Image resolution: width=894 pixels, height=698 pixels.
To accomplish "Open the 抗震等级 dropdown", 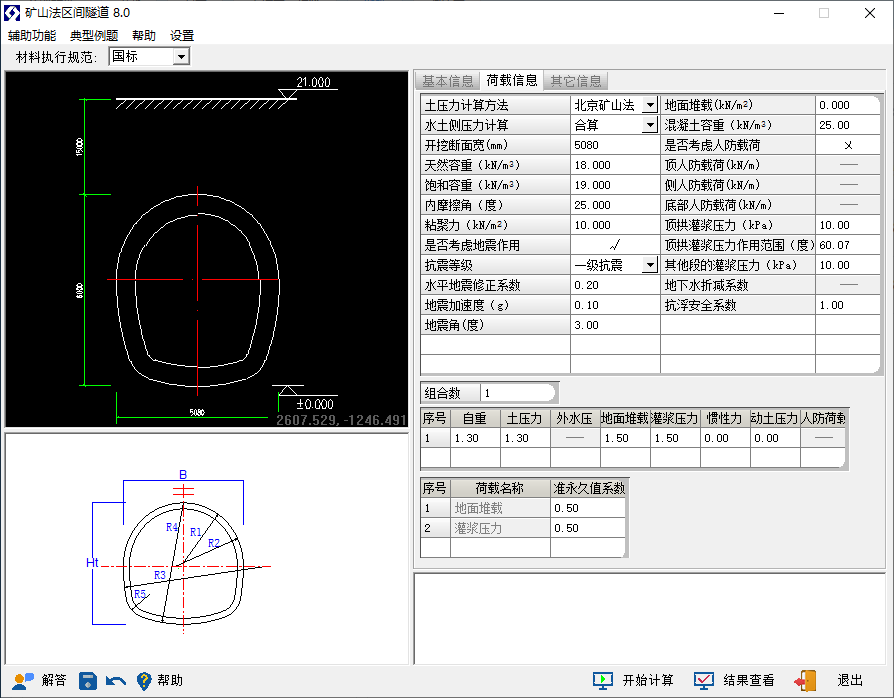I will point(649,265).
